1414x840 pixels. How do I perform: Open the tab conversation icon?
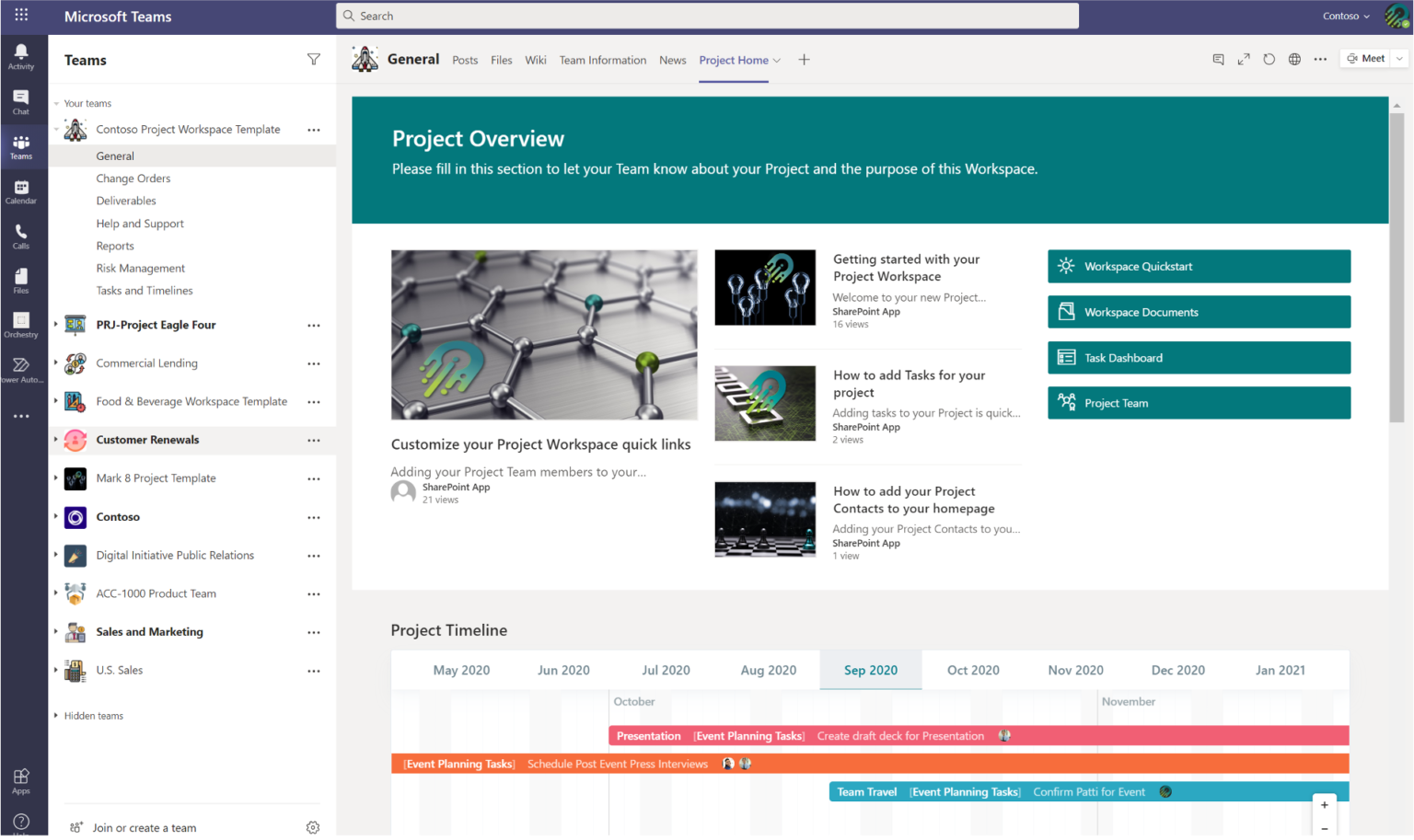coord(1218,58)
